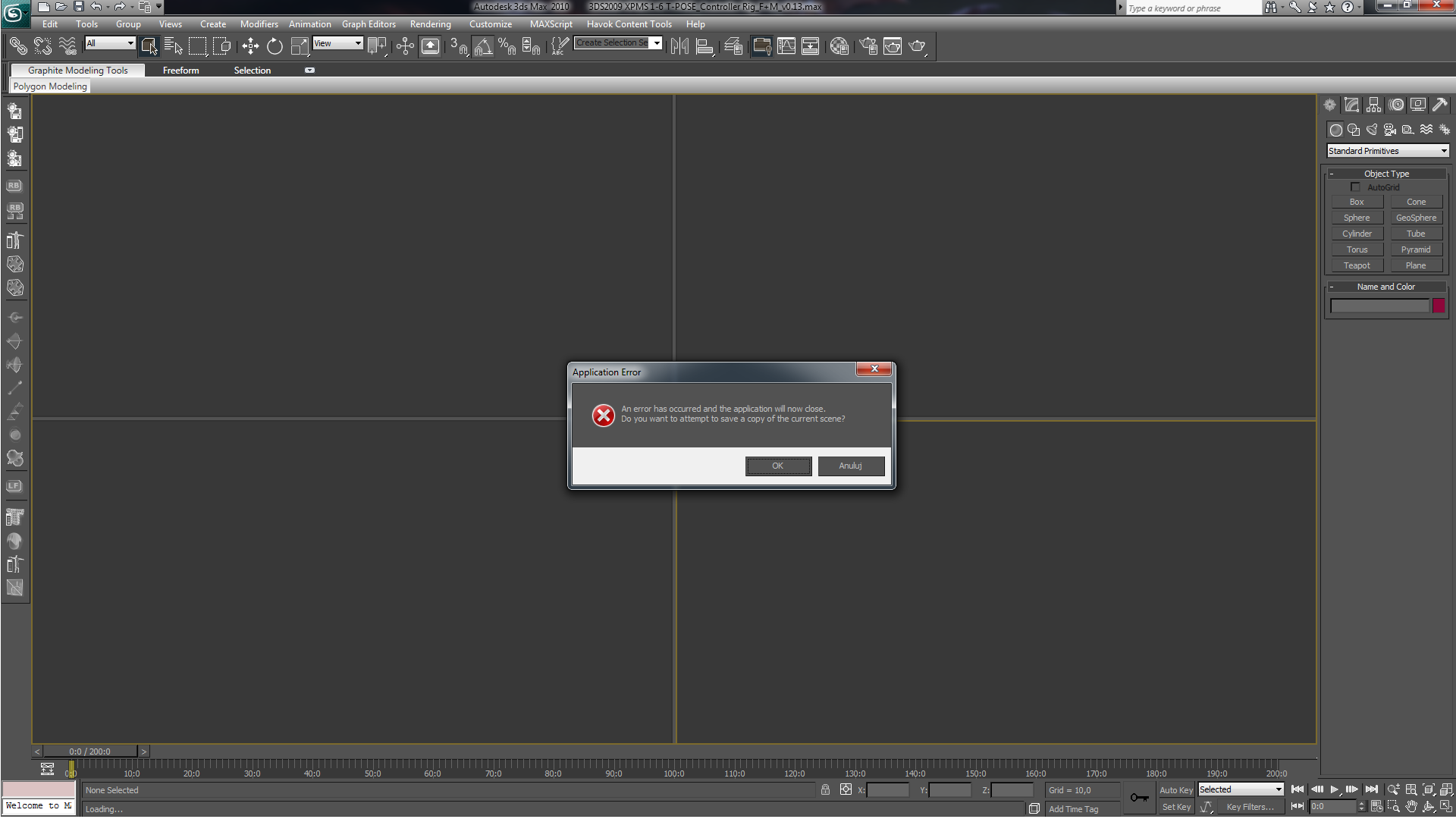This screenshot has width=1456, height=819.
Task: Click the Anuluj cancel button
Action: click(x=850, y=466)
